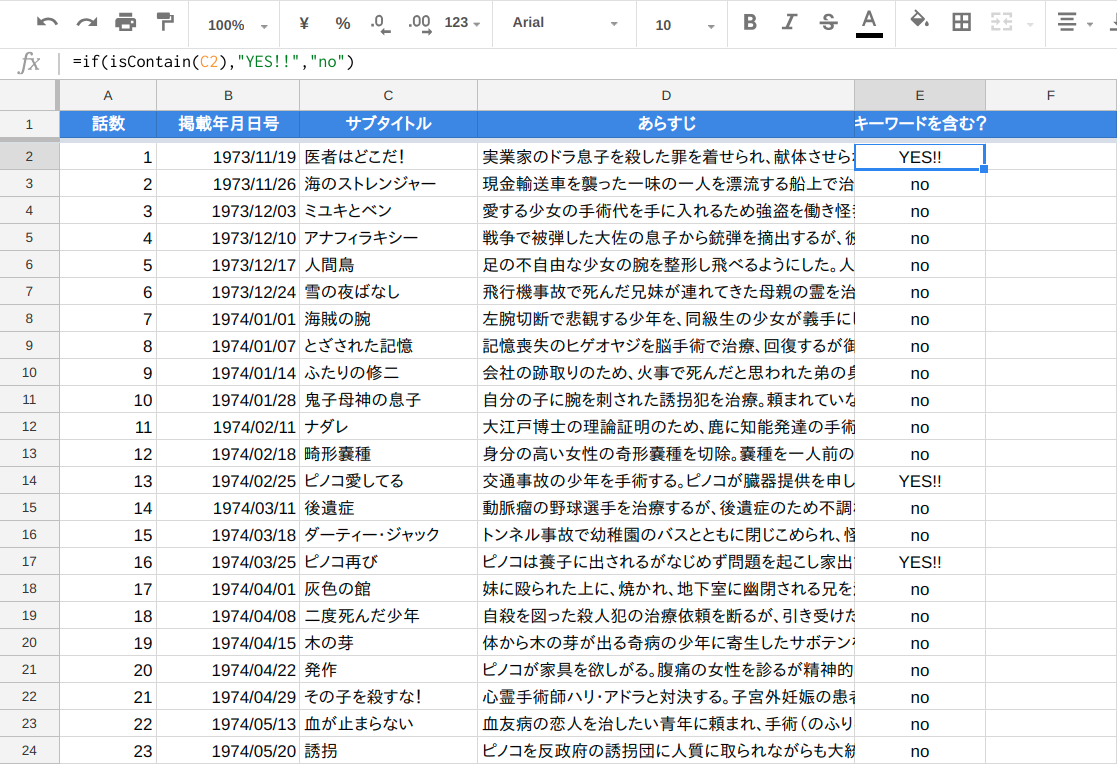Decrease decimal places icon
This screenshot has height=764, width=1117.
[380, 24]
